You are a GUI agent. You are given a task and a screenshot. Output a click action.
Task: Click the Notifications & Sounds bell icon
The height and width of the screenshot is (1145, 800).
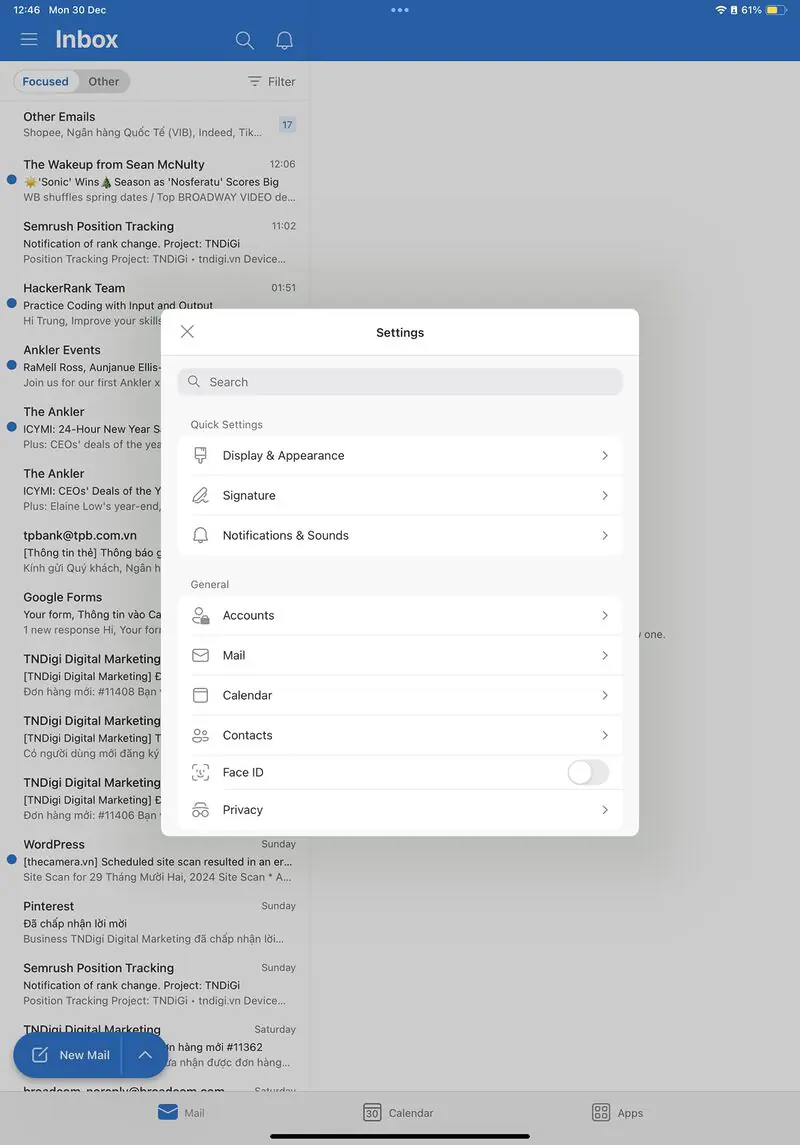click(200, 535)
